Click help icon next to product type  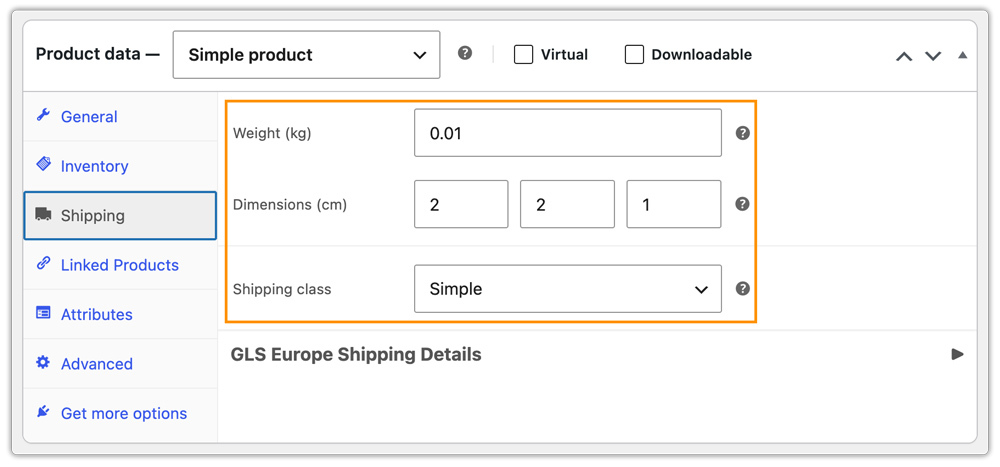tap(465, 54)
